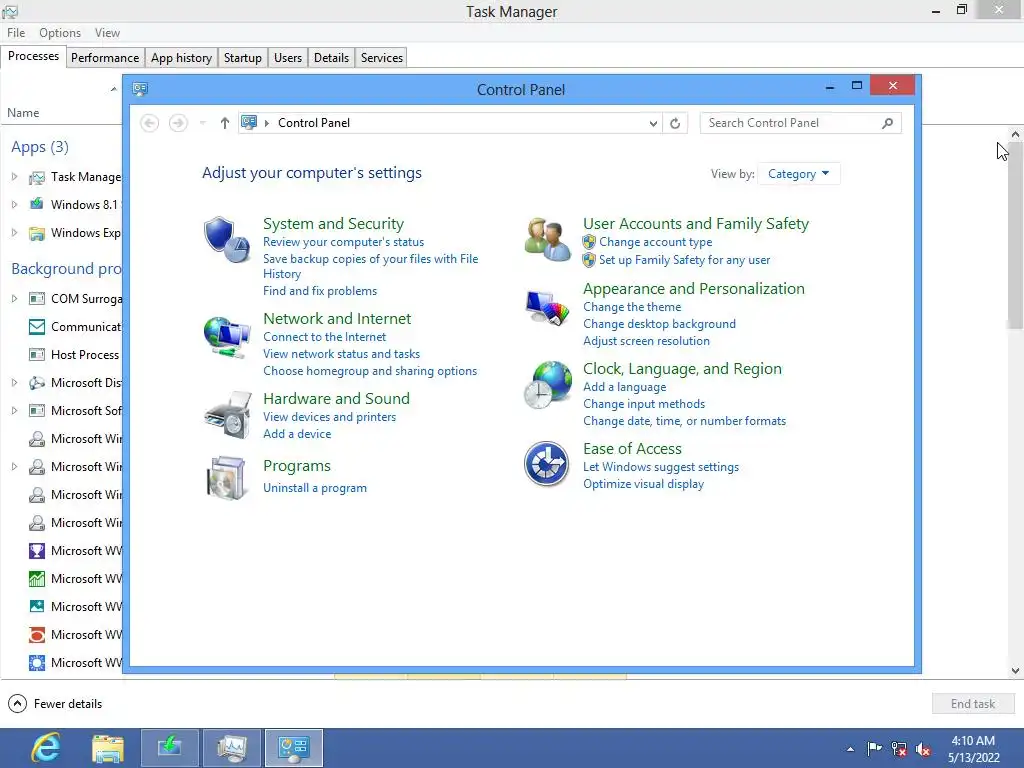This screenshot has height=768, width=1024.
Task: Go up one level with up arrow
Action: coord(225,123)
